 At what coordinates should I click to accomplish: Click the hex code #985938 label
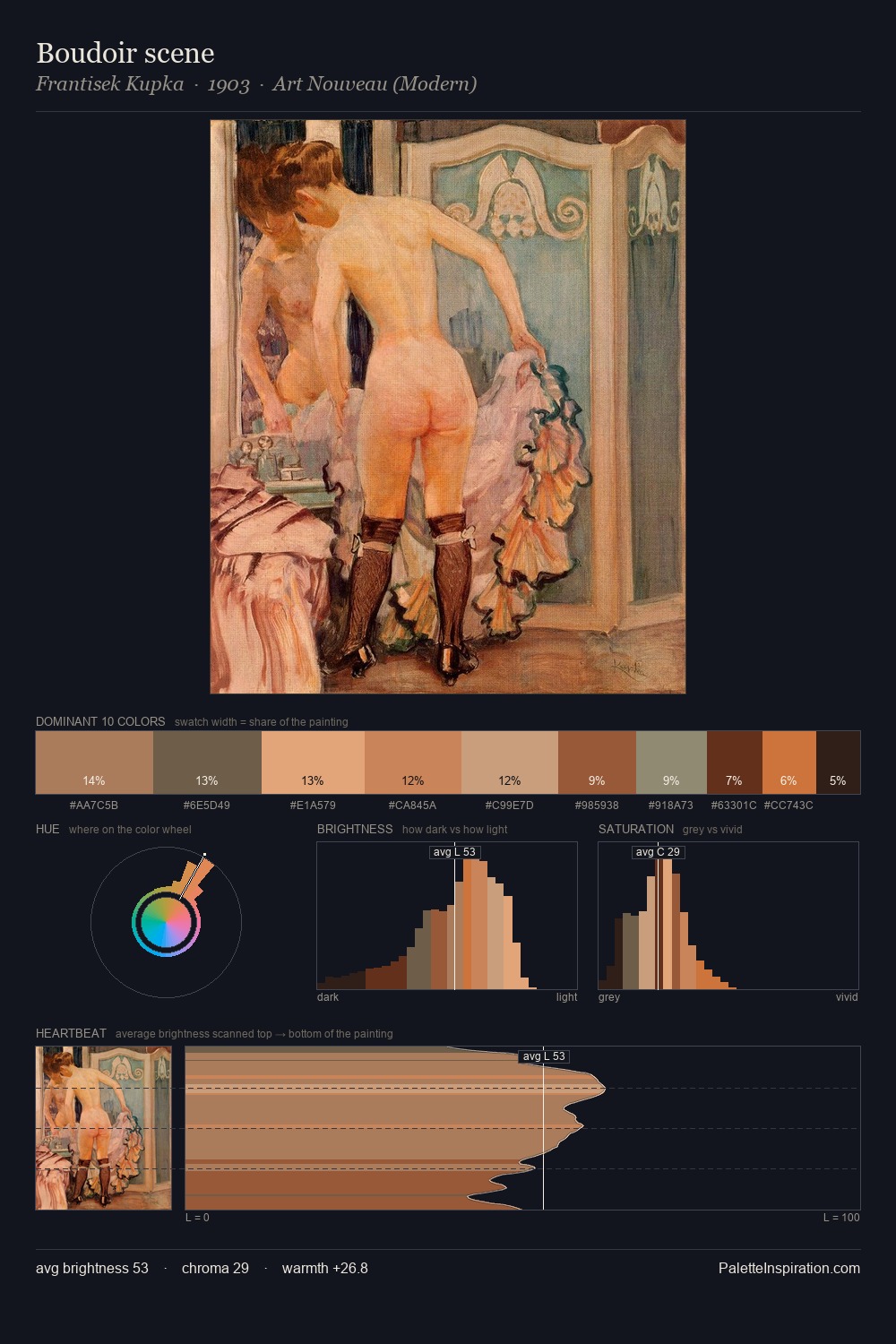[x=597, y=806]
